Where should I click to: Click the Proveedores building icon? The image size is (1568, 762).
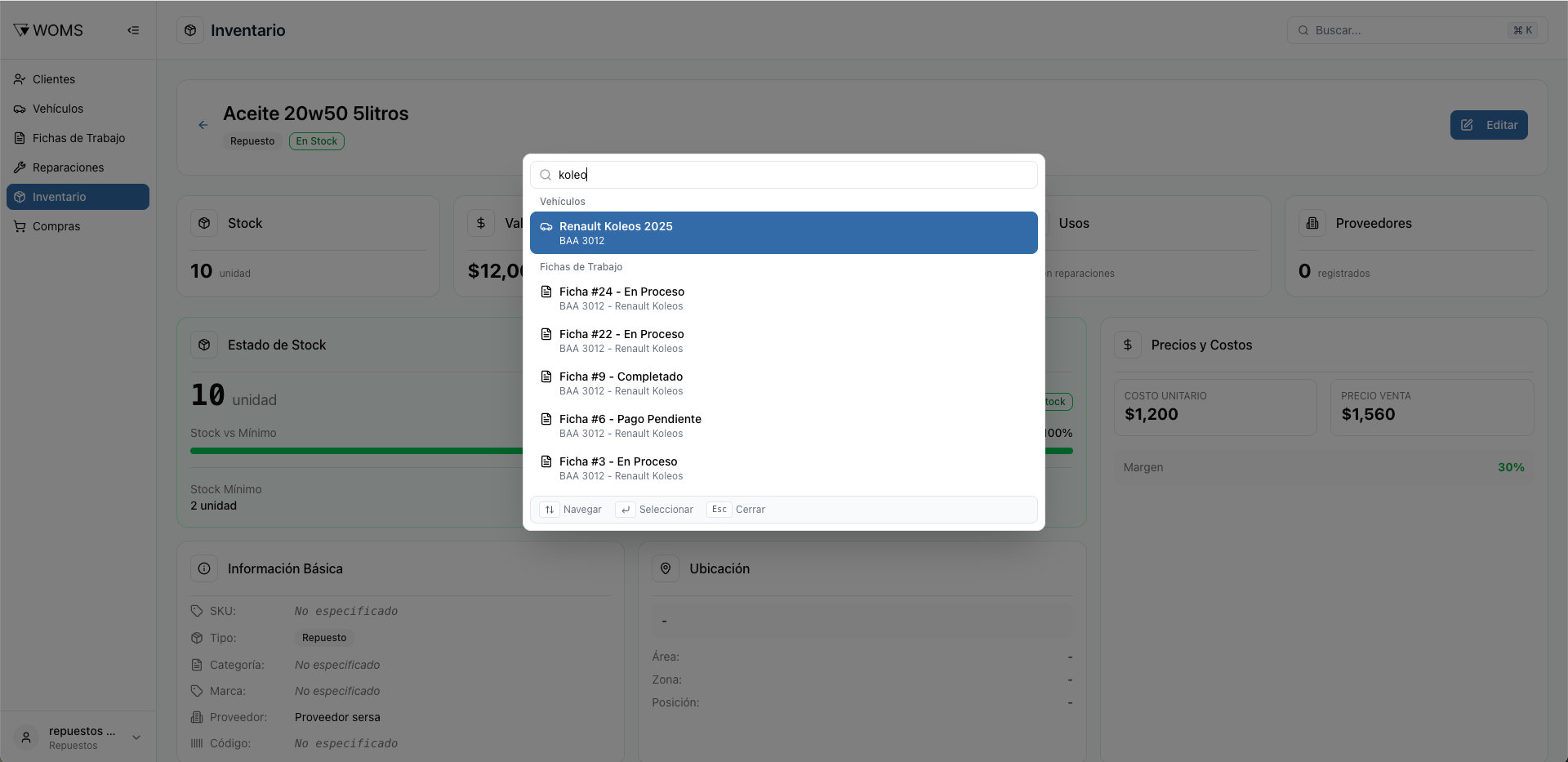click(1312, 222)
